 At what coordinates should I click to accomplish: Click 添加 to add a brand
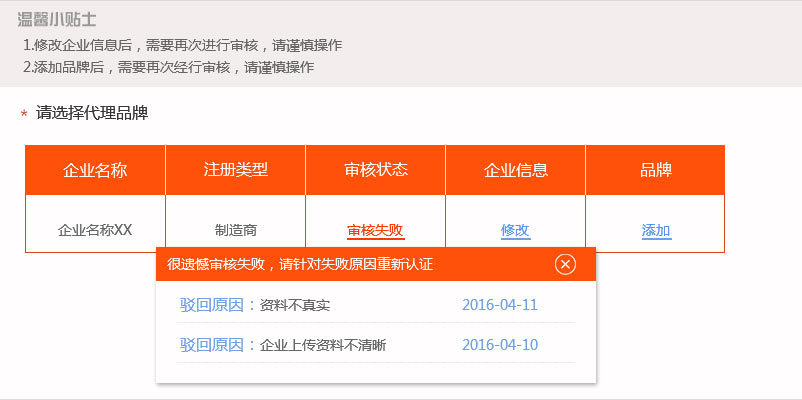tap(656, 230)
